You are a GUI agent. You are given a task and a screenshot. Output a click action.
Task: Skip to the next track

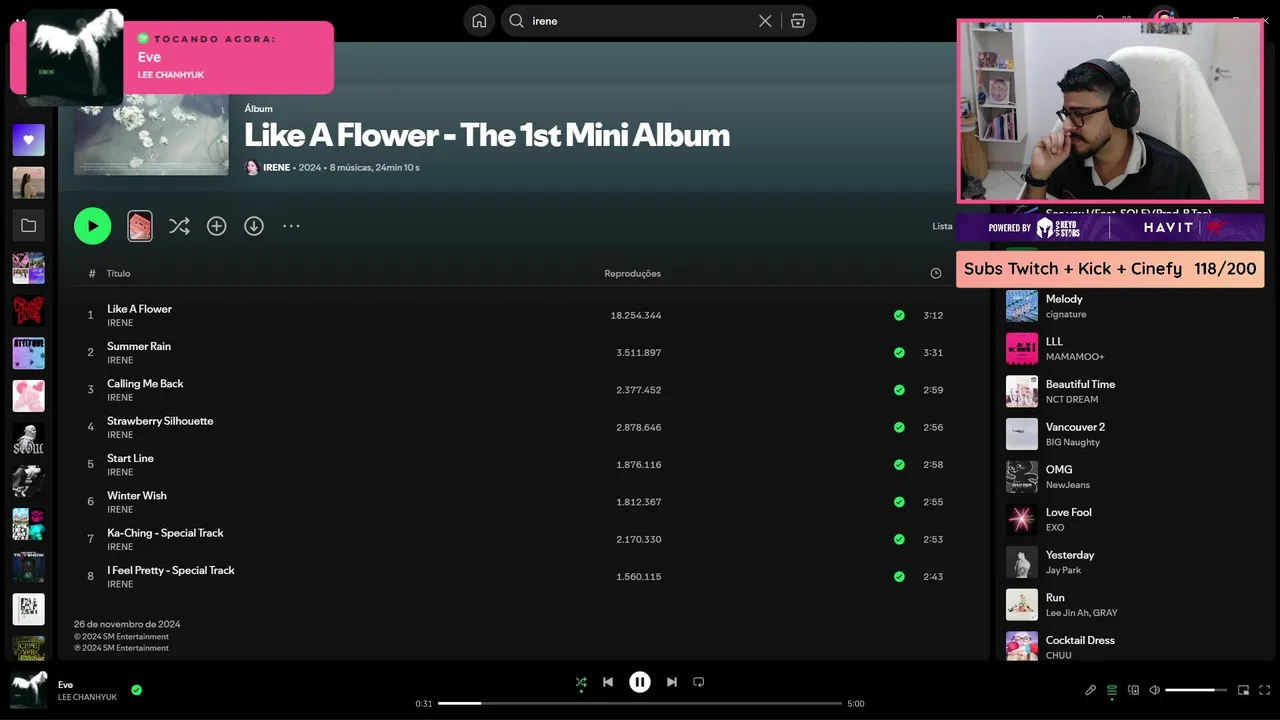(672, 682)
